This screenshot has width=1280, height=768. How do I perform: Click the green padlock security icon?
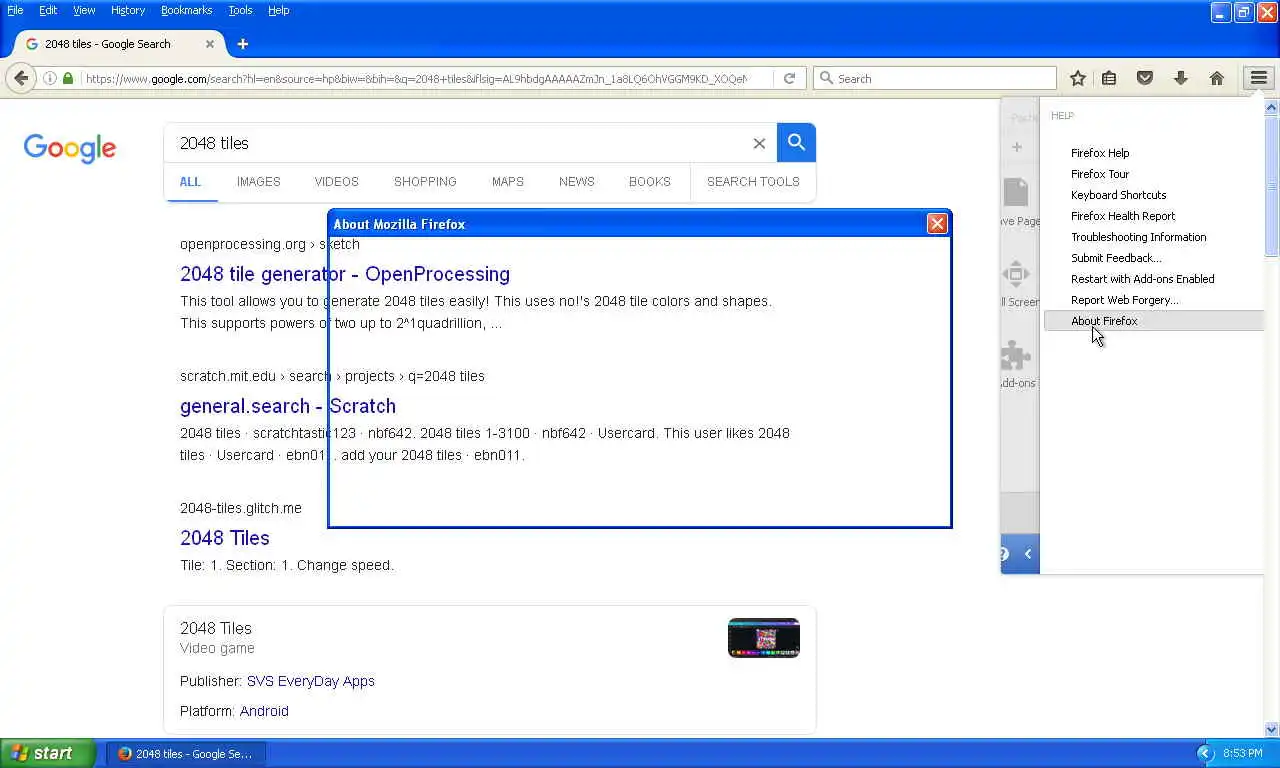coord(68,78)
